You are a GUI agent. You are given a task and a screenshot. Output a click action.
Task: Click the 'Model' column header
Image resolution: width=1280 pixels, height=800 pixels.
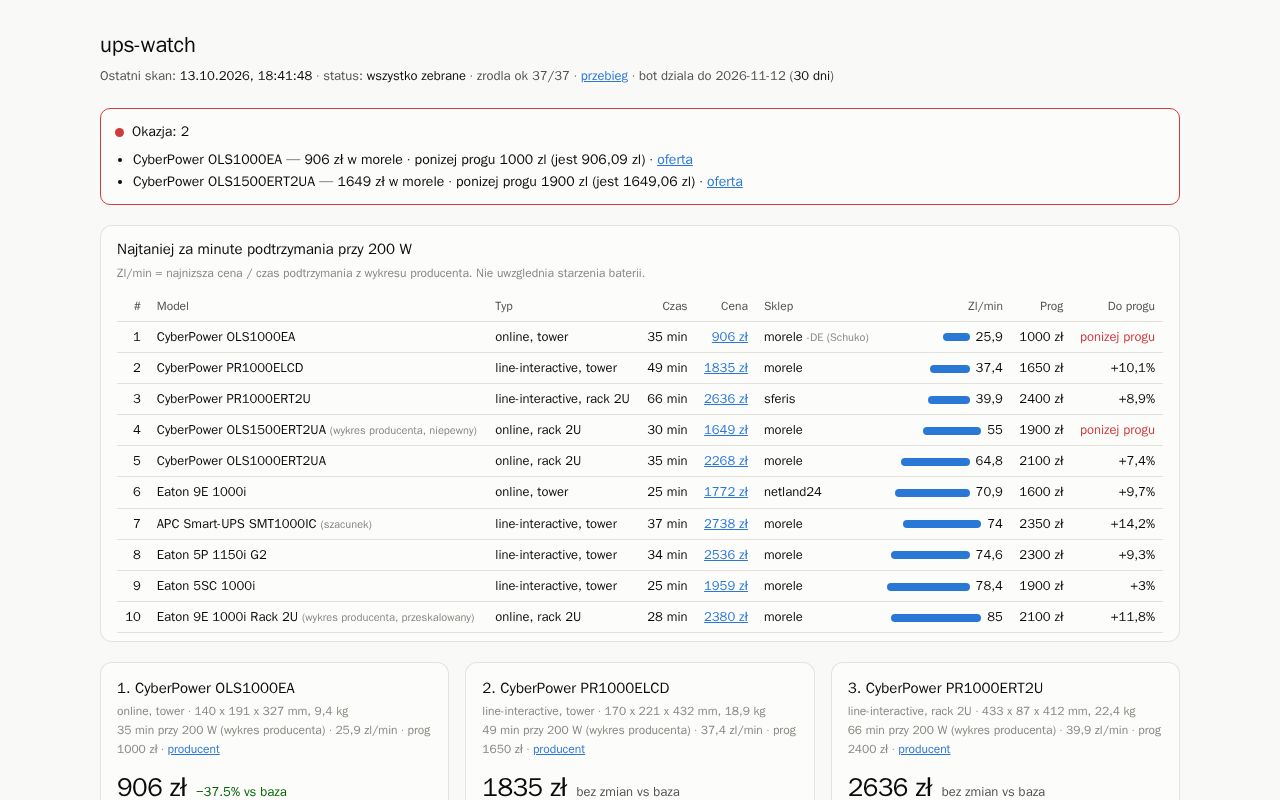pos(172,306)
